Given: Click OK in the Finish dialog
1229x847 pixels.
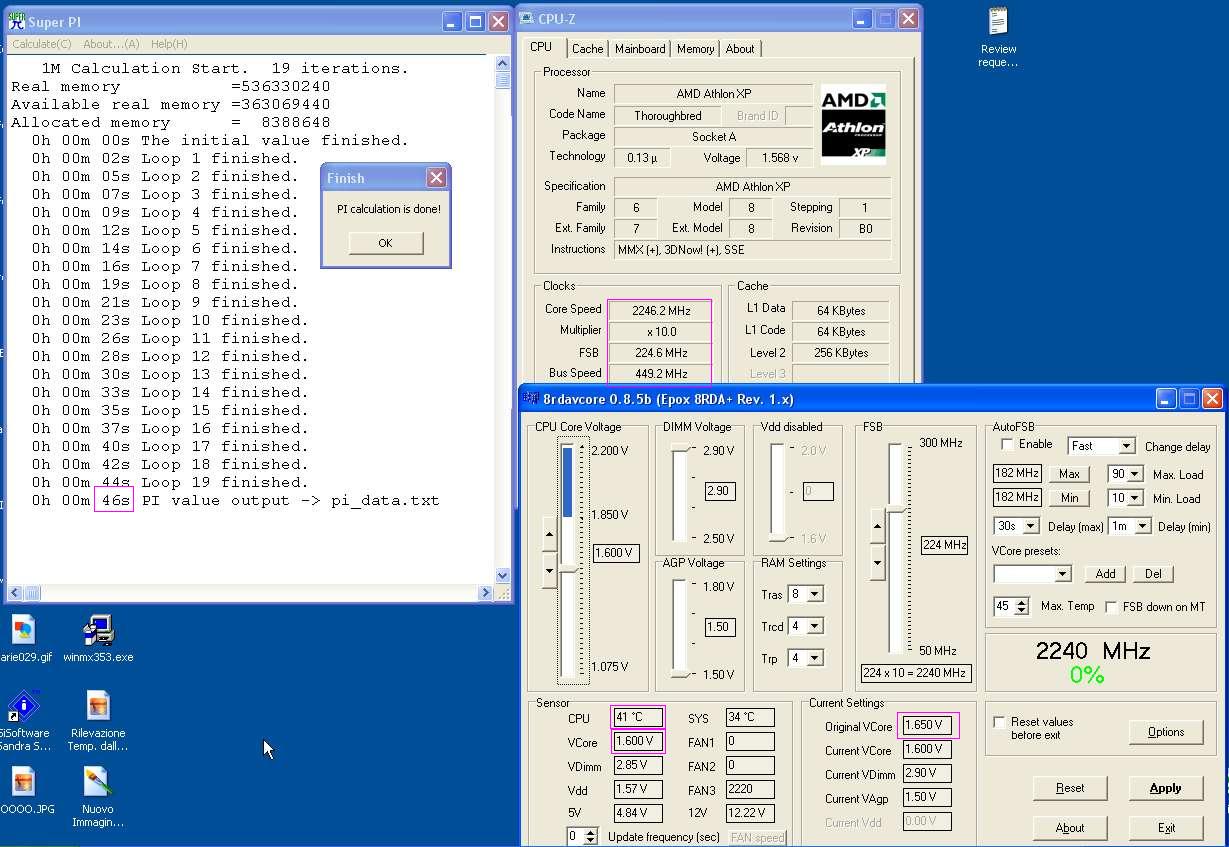Looking at the screenshot, I should (385, 243).
